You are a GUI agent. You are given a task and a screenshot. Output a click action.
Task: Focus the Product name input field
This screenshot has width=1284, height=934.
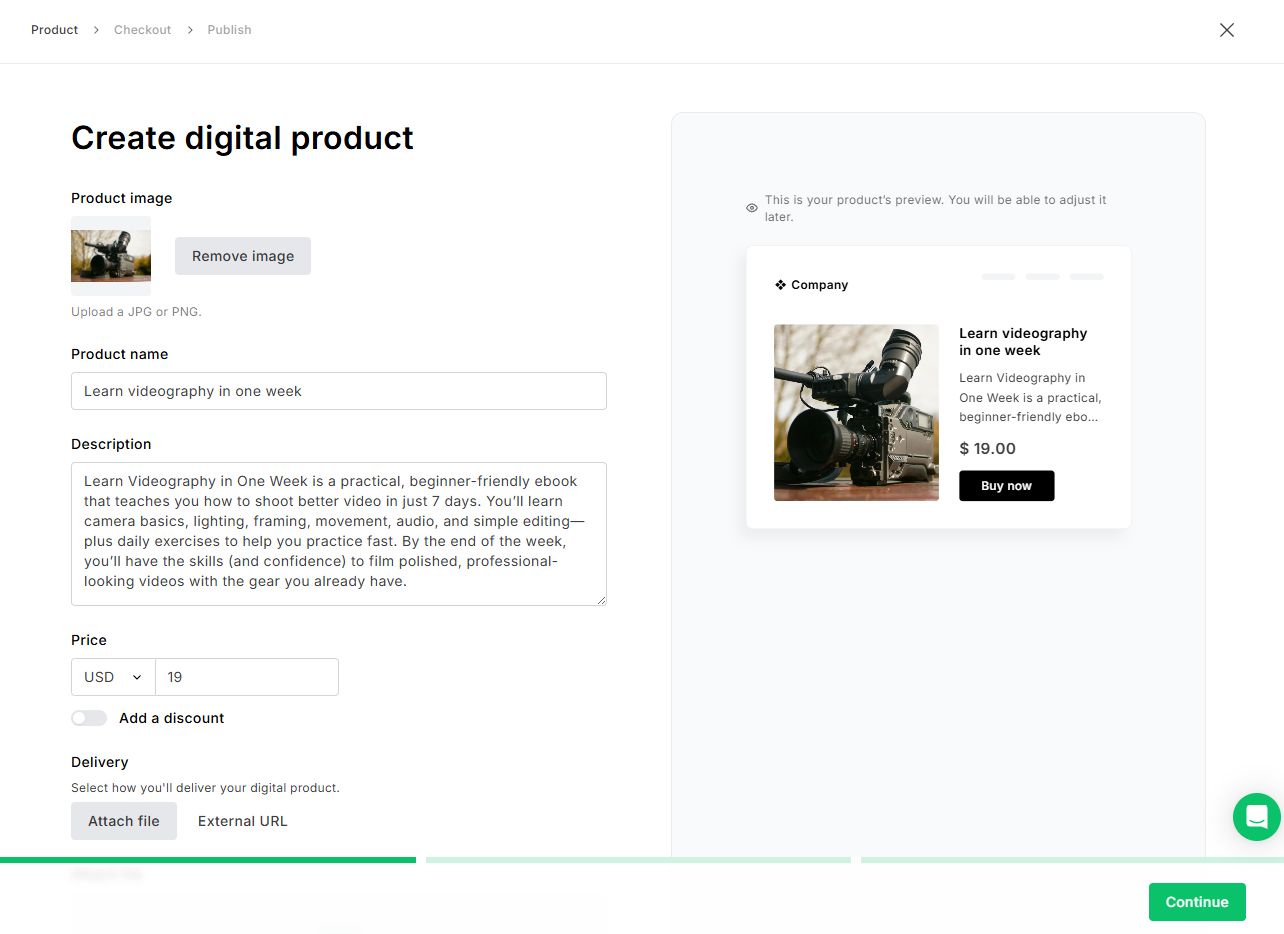(x=338, y=390)
